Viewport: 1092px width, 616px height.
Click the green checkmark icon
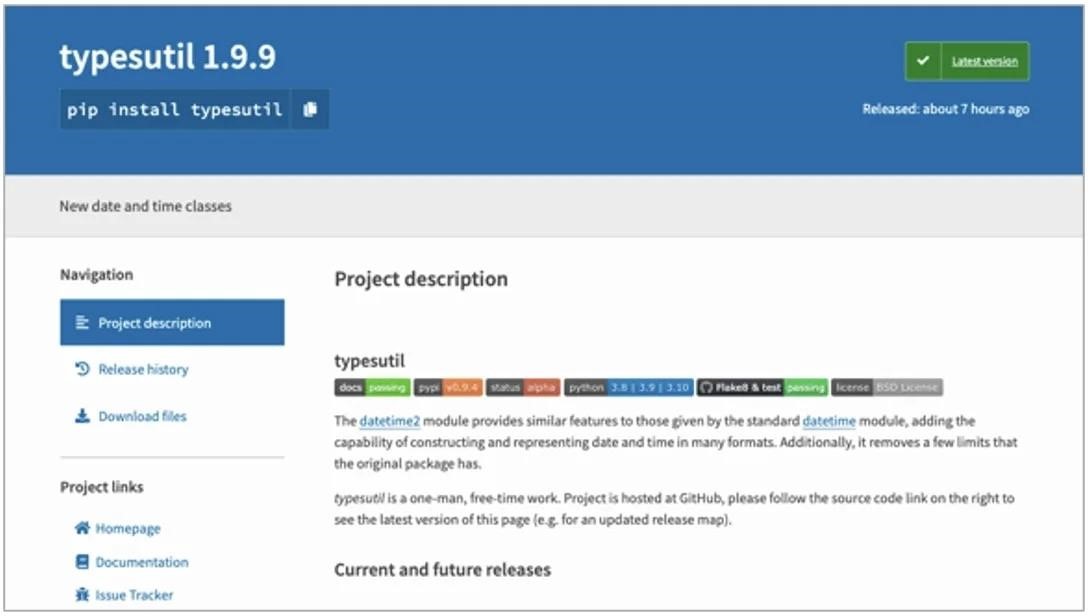point(923,61)
